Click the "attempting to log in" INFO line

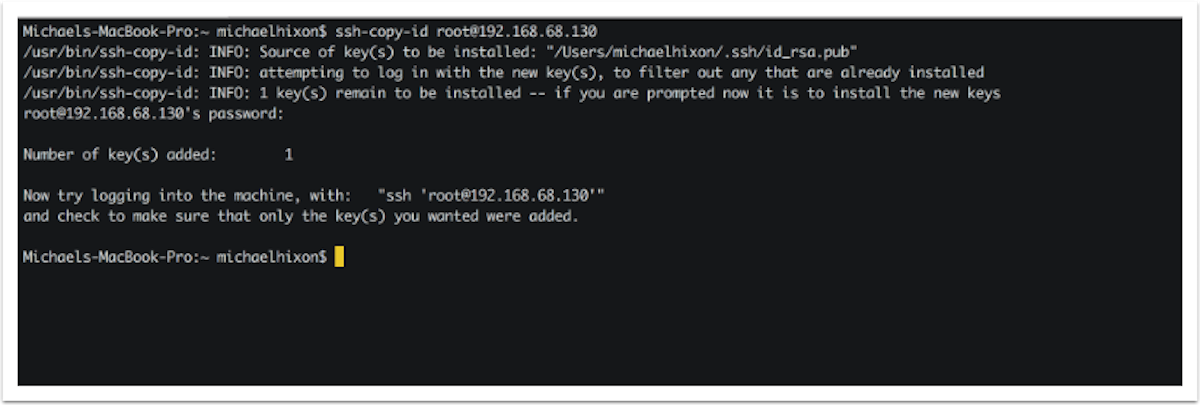point(503,72)
